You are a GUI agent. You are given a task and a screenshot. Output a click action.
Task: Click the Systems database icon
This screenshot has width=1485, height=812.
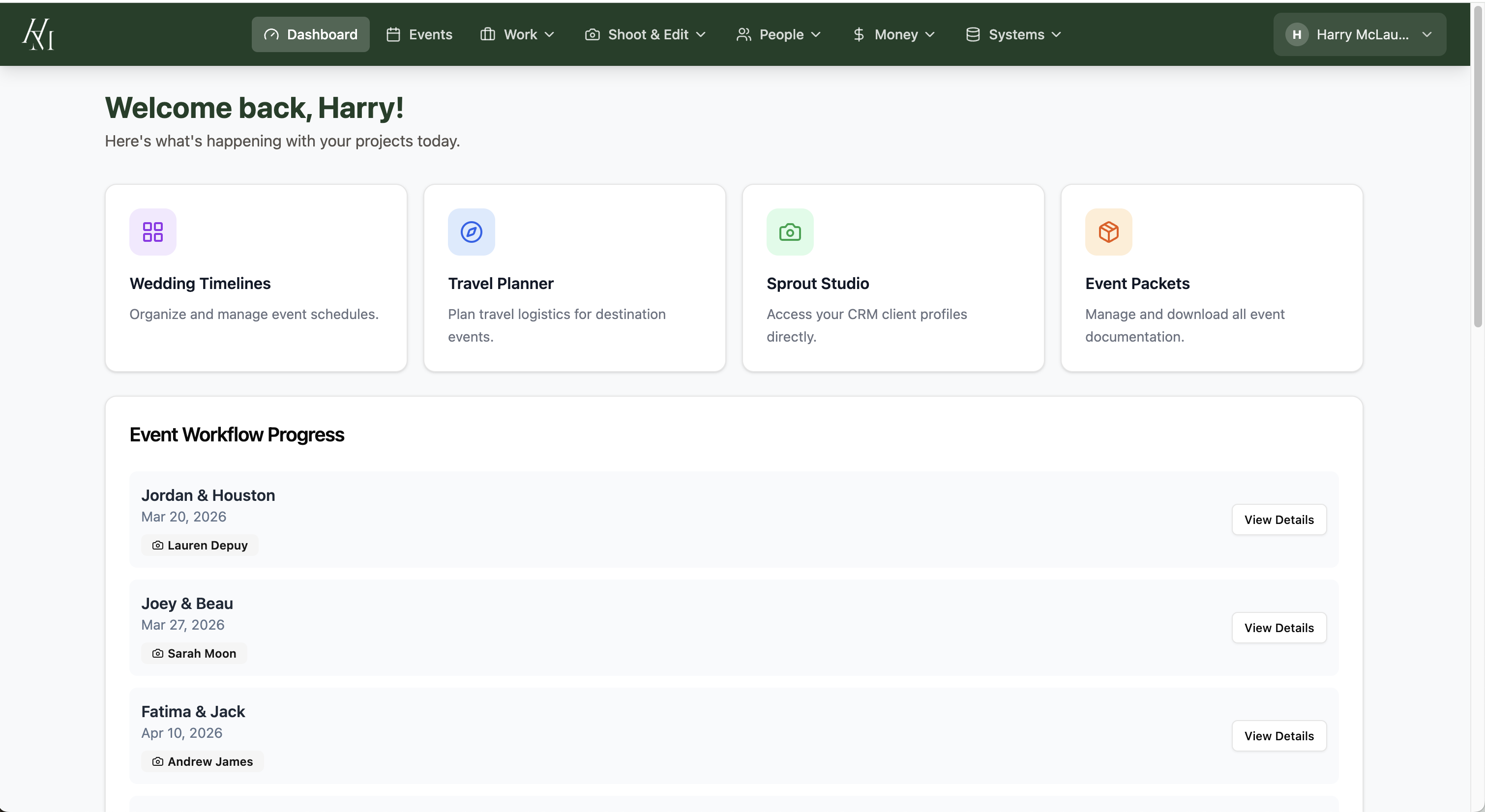tap(973, 34)
